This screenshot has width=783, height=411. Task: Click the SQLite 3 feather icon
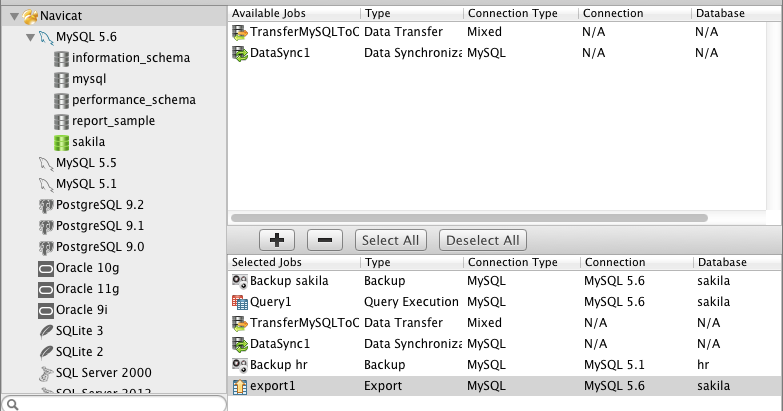(46, 331)
